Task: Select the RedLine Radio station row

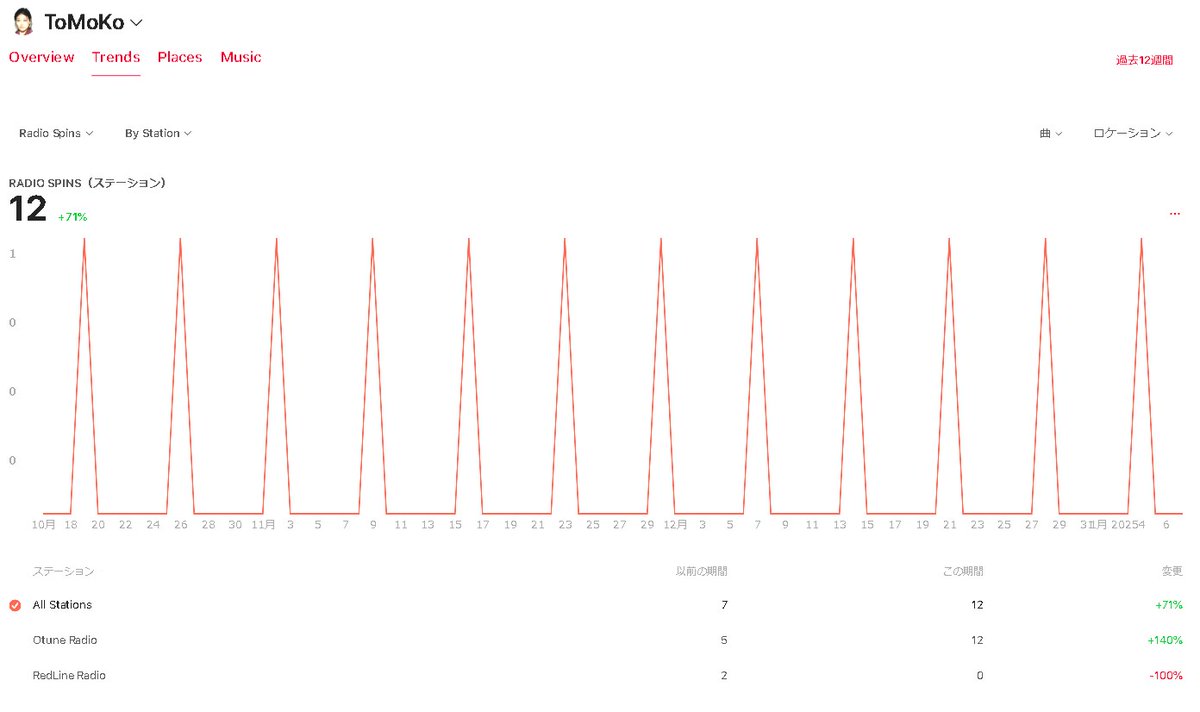Action: point(596,675)
